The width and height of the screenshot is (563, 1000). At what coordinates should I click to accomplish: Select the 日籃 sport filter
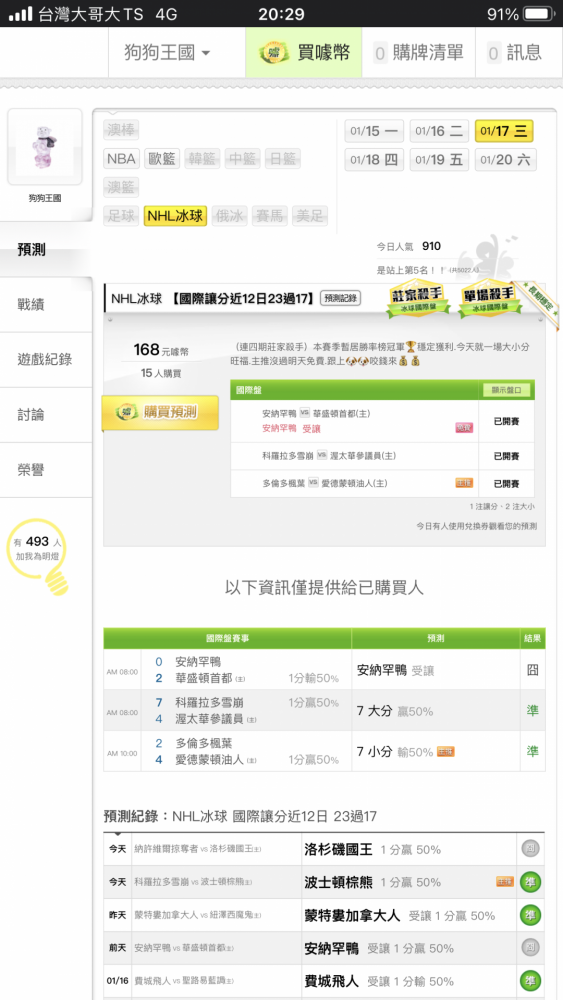283,159
